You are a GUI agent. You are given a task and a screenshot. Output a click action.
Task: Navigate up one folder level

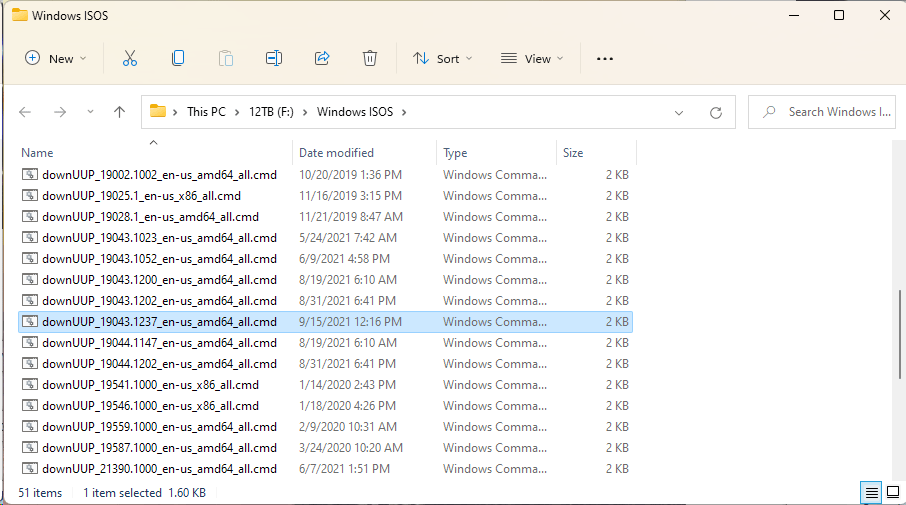click(x=120, y=112)
